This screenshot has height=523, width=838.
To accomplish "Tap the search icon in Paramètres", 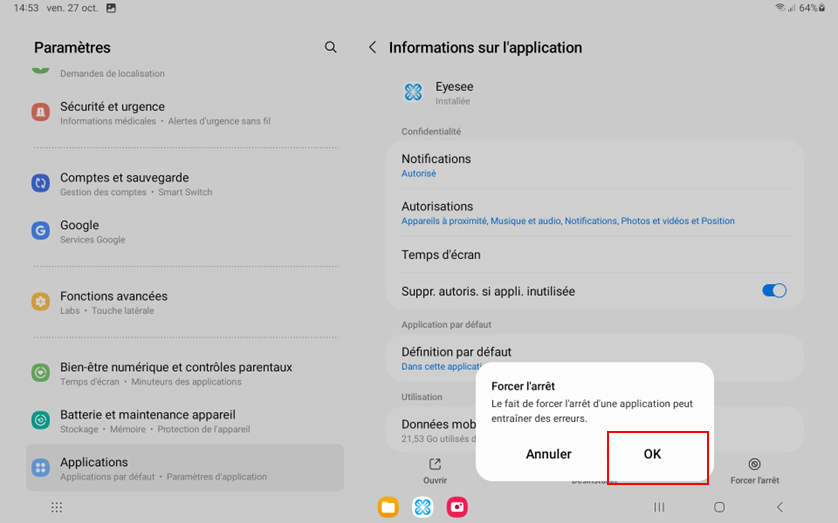I will (x=331, y=47).
